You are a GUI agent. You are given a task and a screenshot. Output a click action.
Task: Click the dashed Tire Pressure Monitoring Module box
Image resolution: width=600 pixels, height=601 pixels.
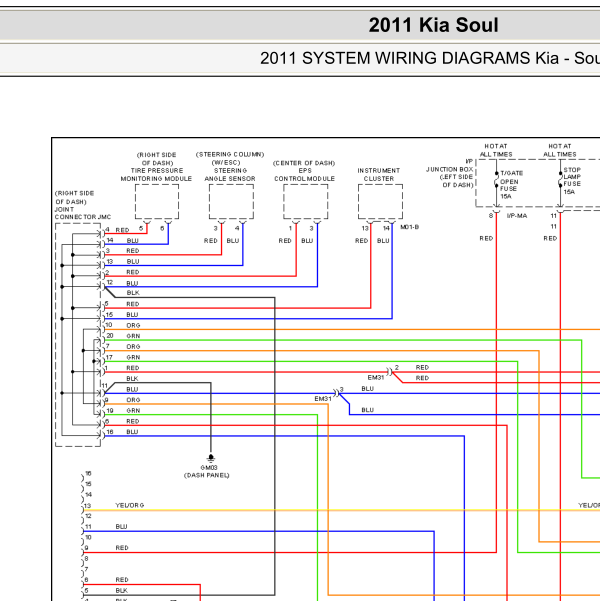[157, 202]
